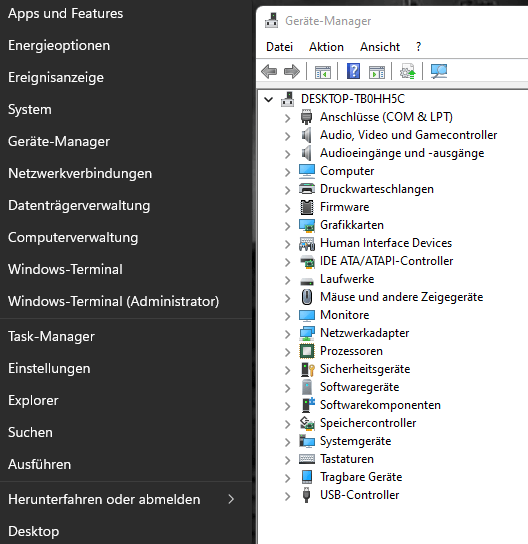Choose Suchen in the context menu
Screen dimensions: 528x544
pos(126,432)
